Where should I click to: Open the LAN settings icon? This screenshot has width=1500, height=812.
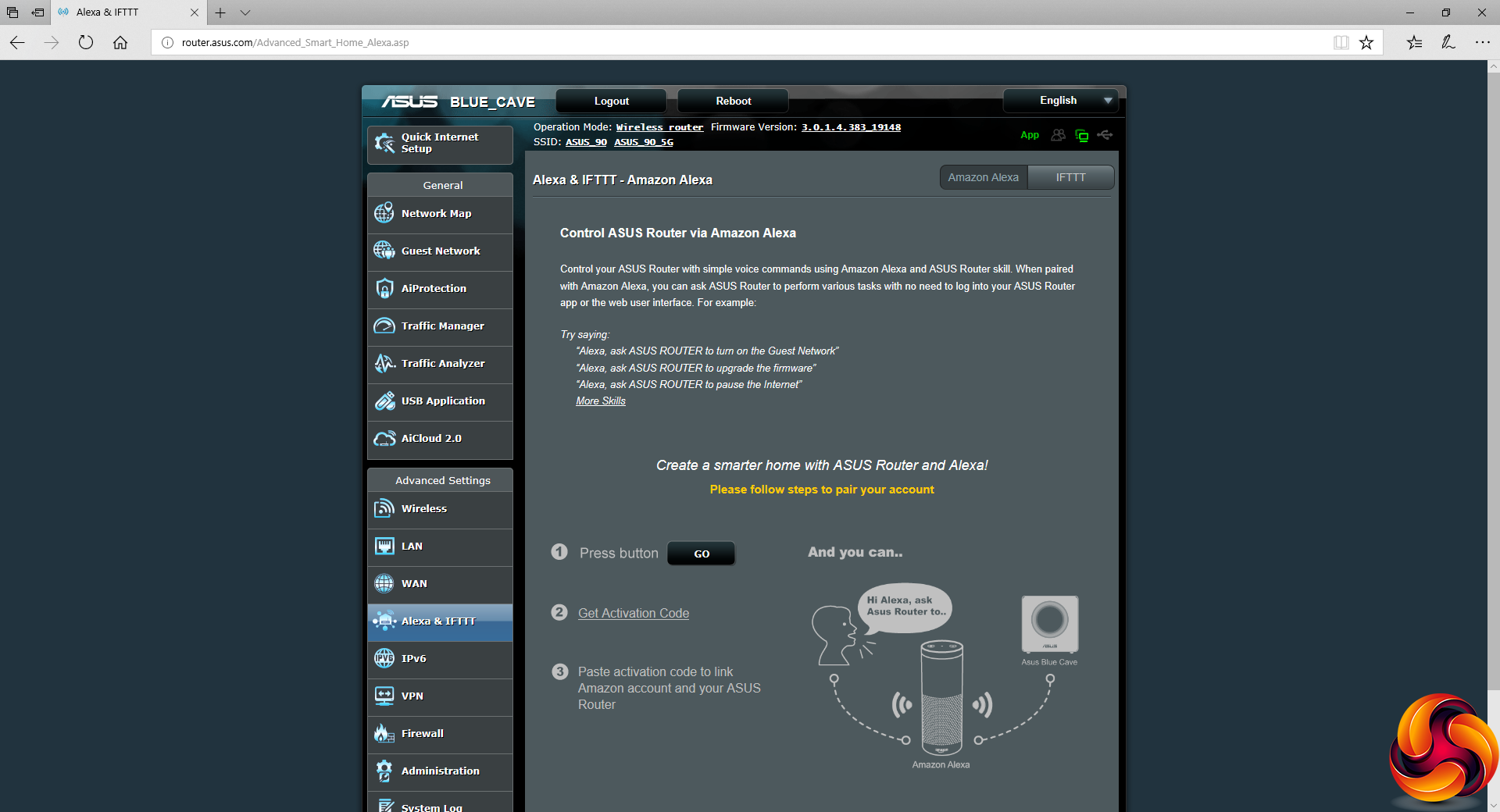tap(384, 546)
